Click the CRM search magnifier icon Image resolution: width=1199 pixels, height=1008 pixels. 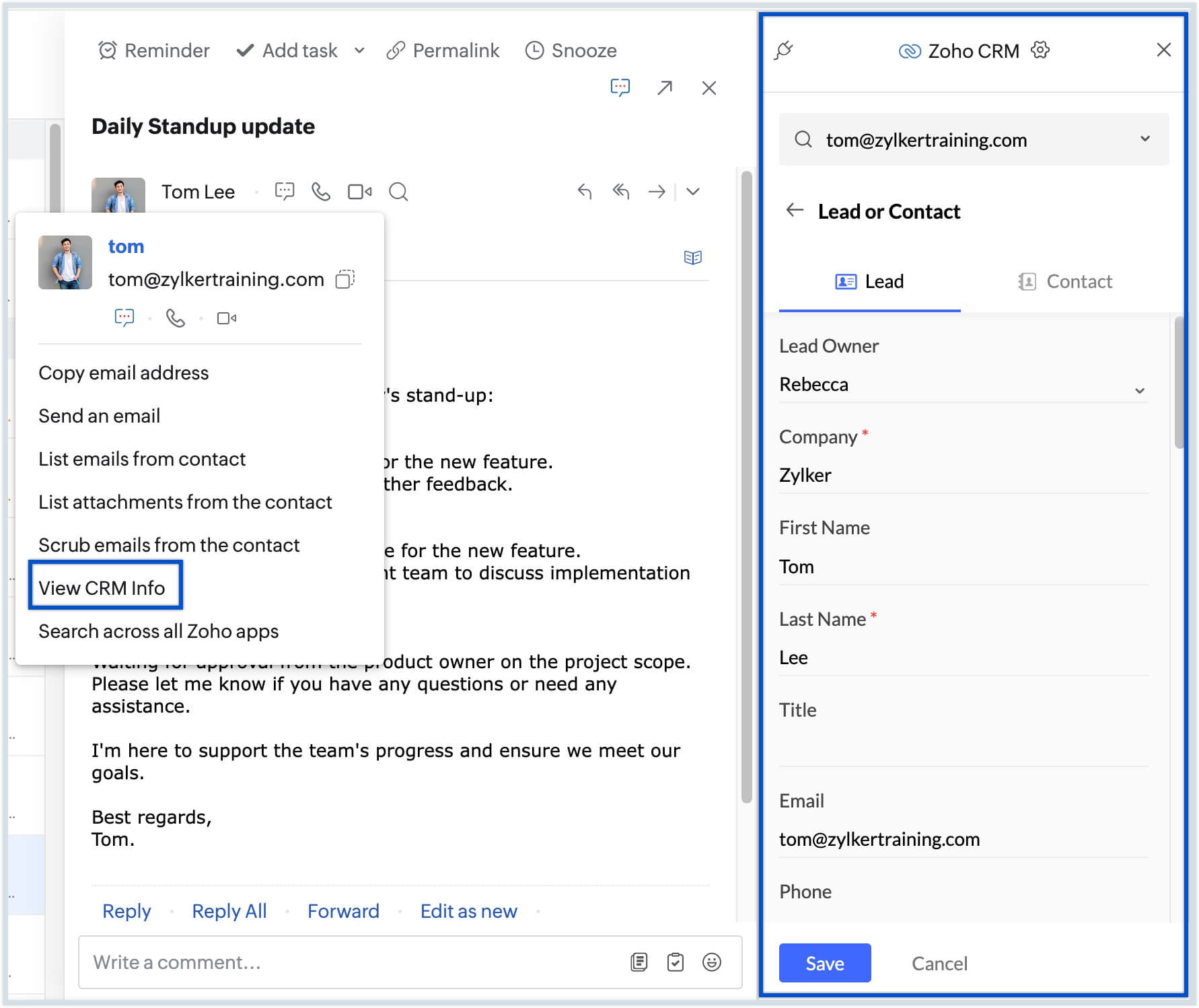coord(803,139)
